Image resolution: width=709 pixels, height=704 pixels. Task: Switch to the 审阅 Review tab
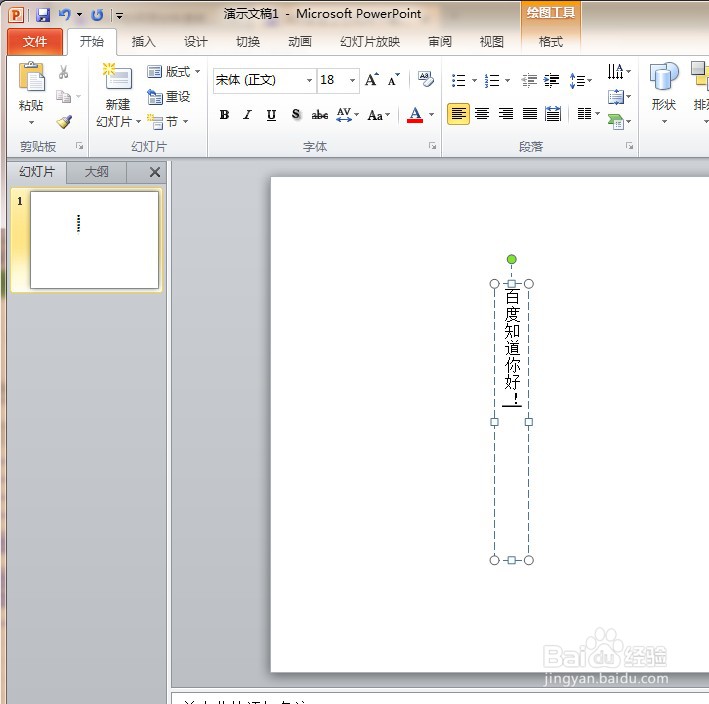coord(440,42)
